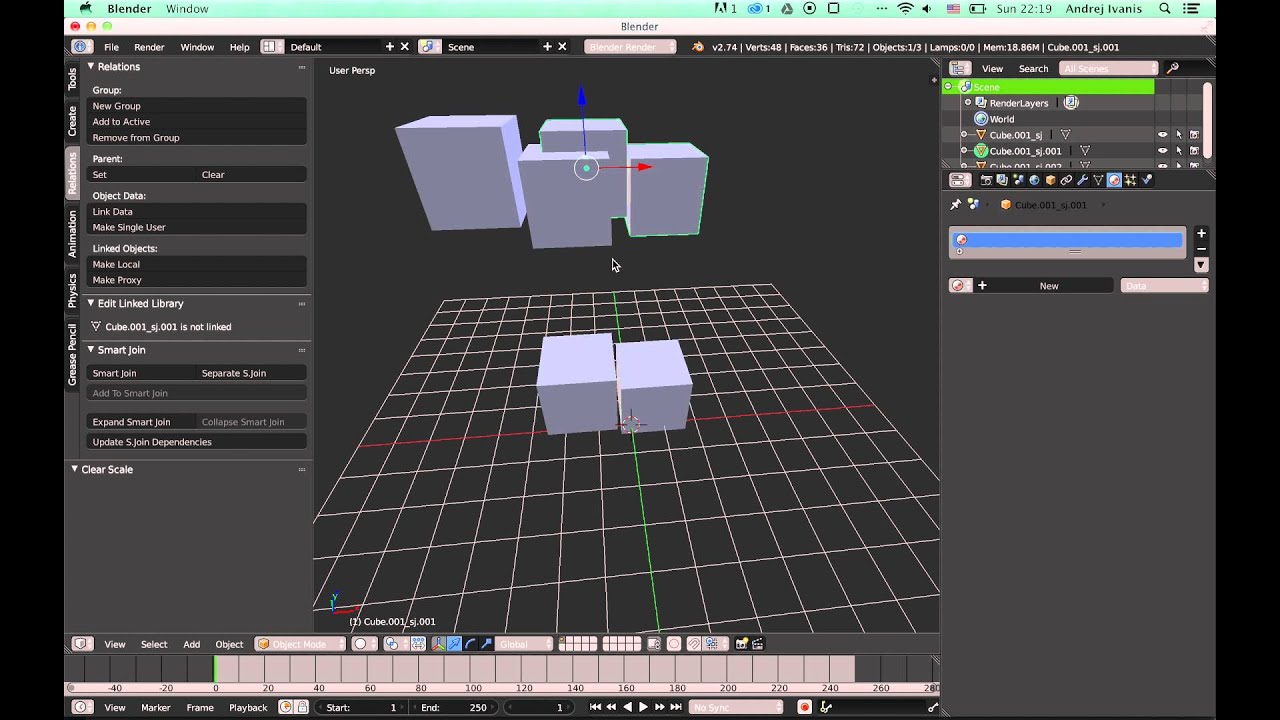Open the Global transform orientation dropdown
Viewport: 1280px width, 720px height.
(x=524, y=644)
